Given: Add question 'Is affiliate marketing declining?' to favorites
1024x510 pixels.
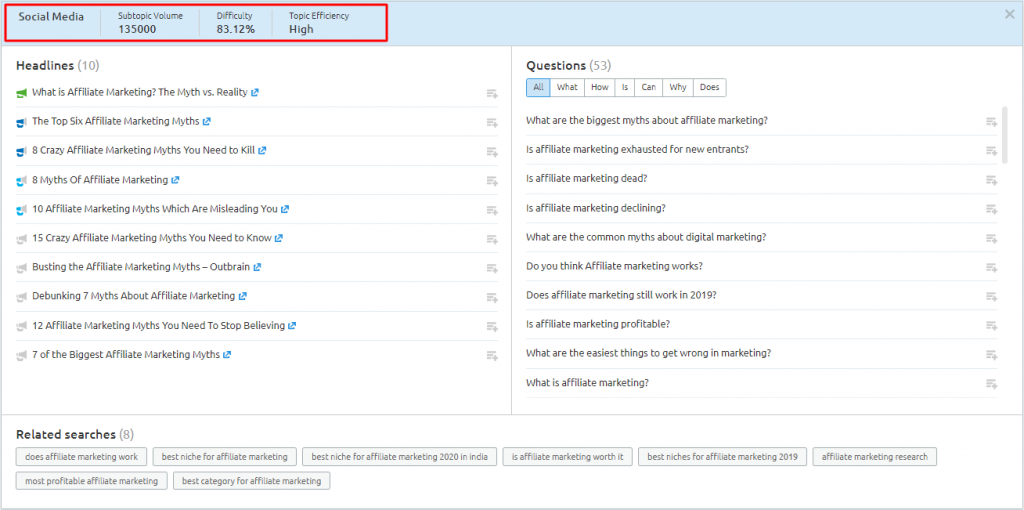Looking at the screenshot, I should click(x=991, y=209).
